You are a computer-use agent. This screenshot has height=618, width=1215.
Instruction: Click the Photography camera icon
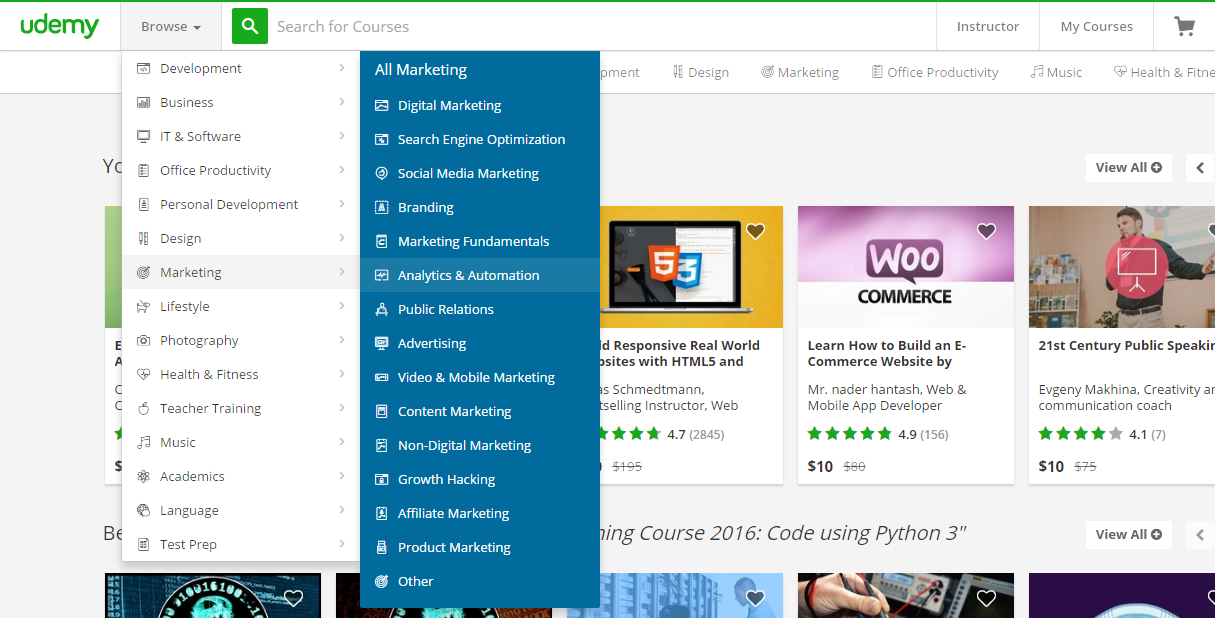(143, 340)
